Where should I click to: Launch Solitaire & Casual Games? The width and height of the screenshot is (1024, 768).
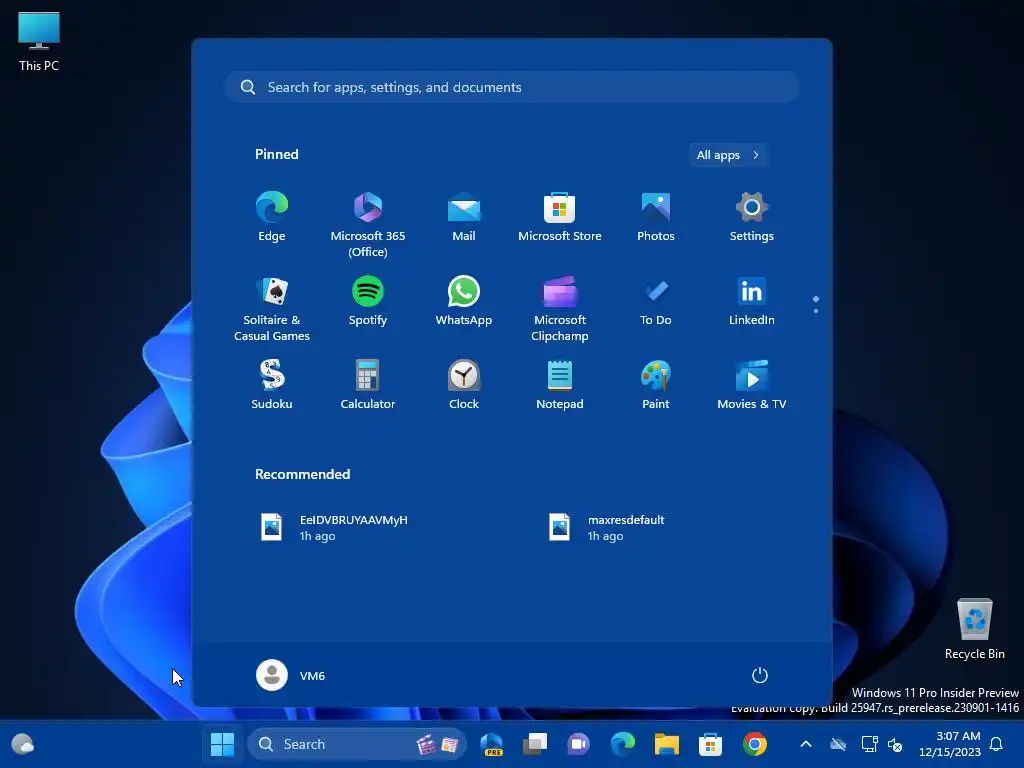point(272,308)
